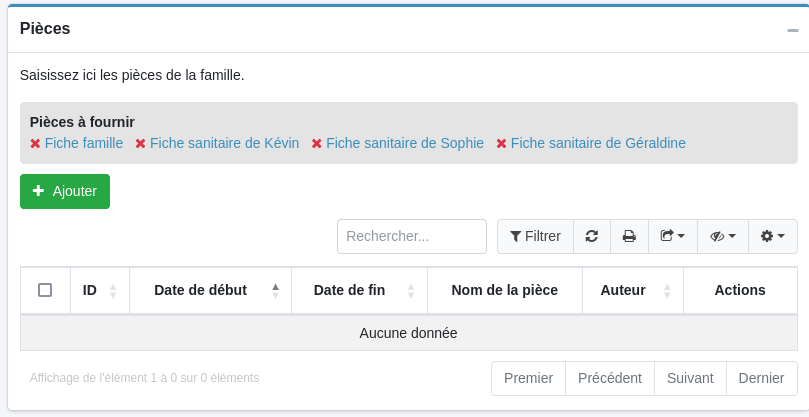Open Fiche sanitaire de Kévin link
809x417 pixels.
(x=224, y=143)
